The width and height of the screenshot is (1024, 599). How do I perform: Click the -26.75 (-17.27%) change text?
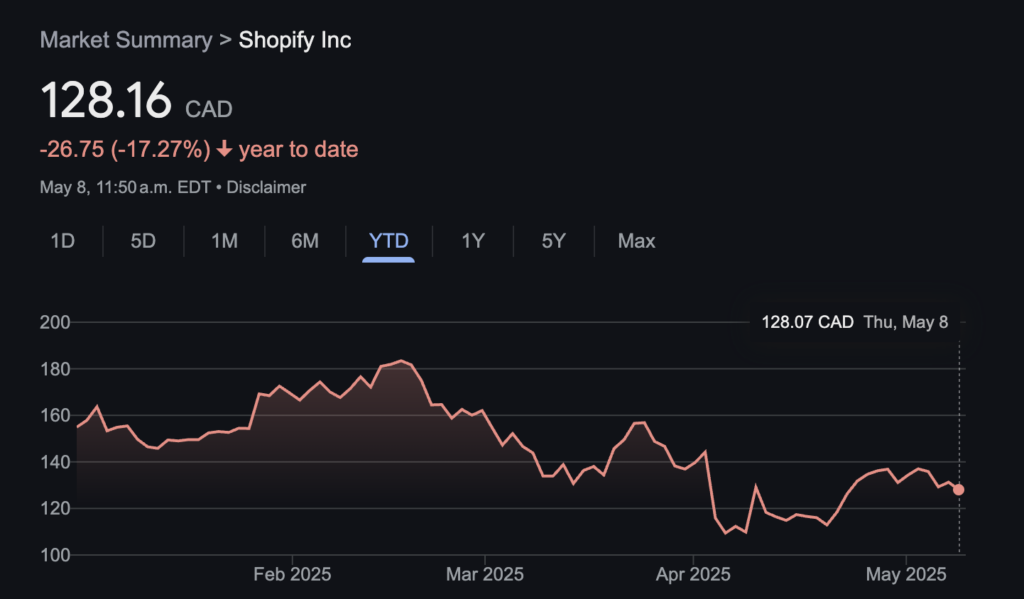125,150
